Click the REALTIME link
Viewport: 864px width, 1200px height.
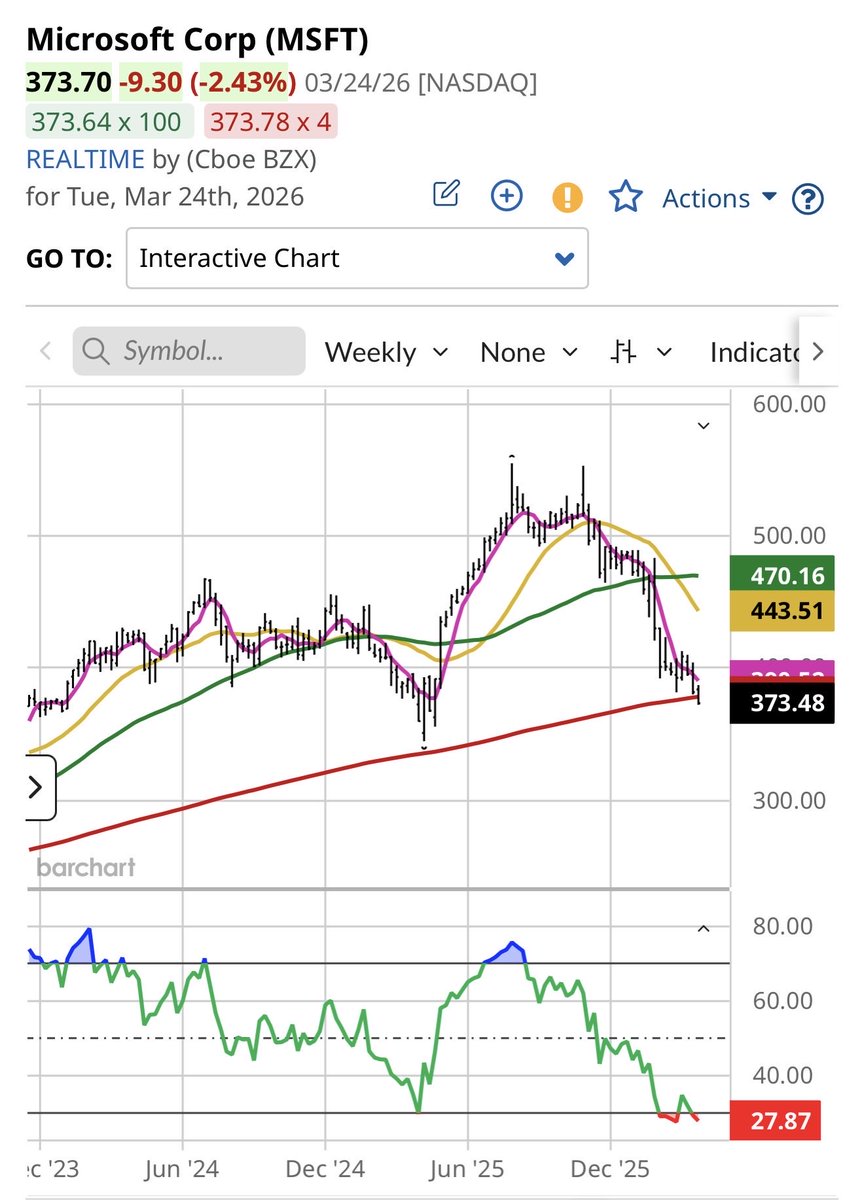[x=84, y=159]
